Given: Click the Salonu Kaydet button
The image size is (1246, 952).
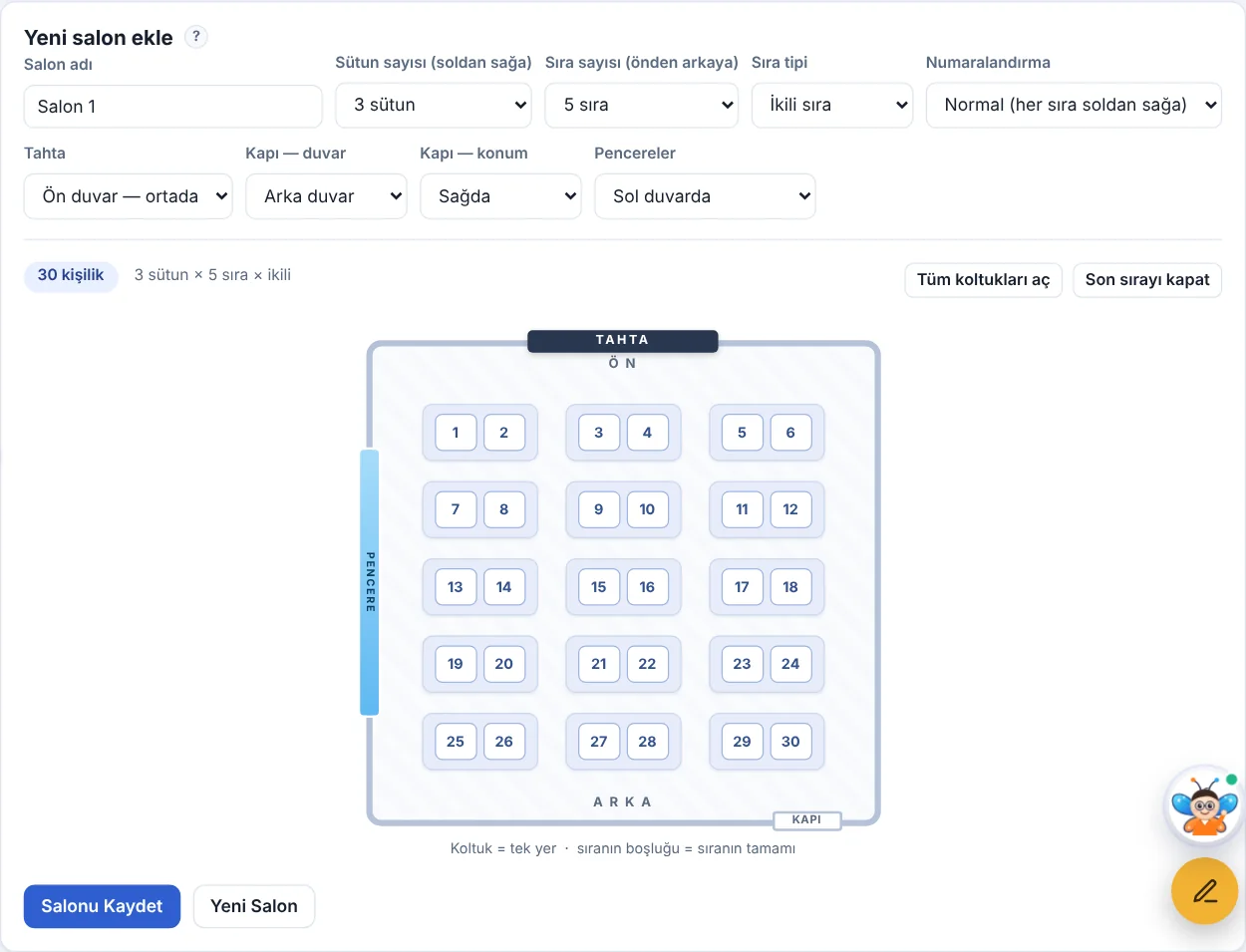Looking at the screenshot, I should 102,906.
